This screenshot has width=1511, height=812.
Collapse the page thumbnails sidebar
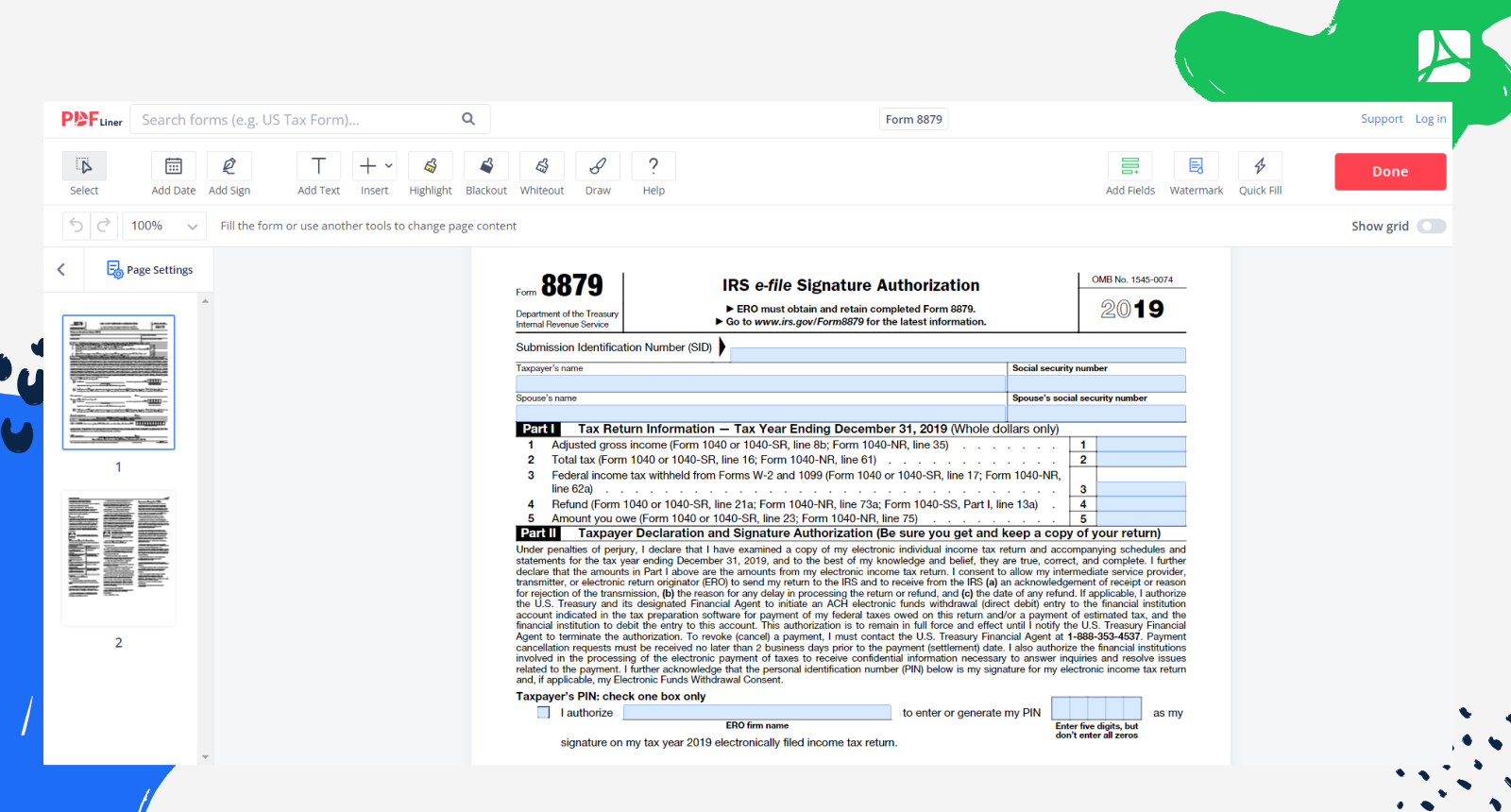tap(61, 270)
